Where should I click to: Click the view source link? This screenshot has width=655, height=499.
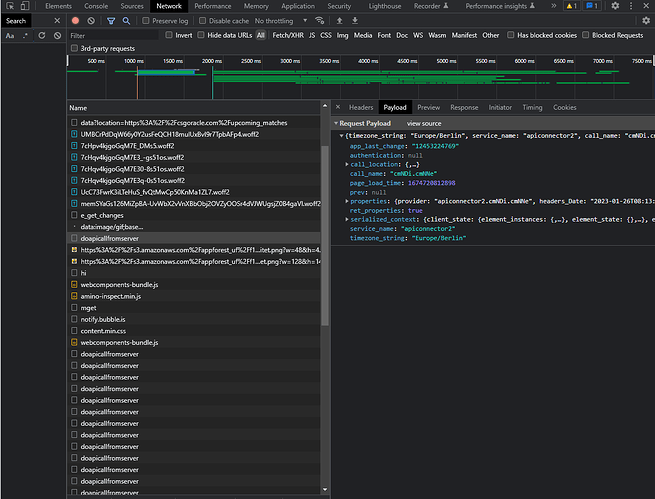coord(424,122)
